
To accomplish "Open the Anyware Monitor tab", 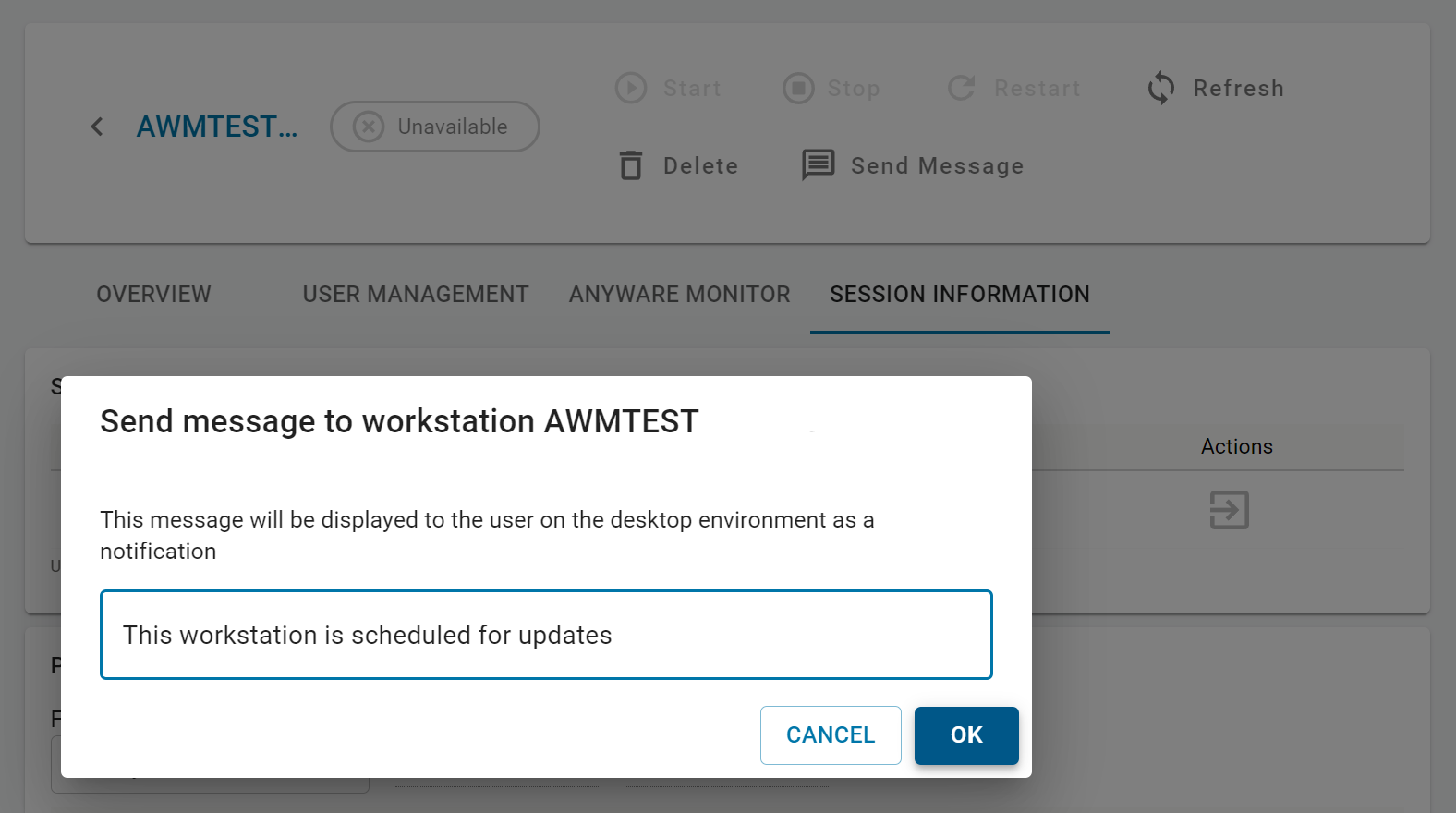I will pos(680,294).
